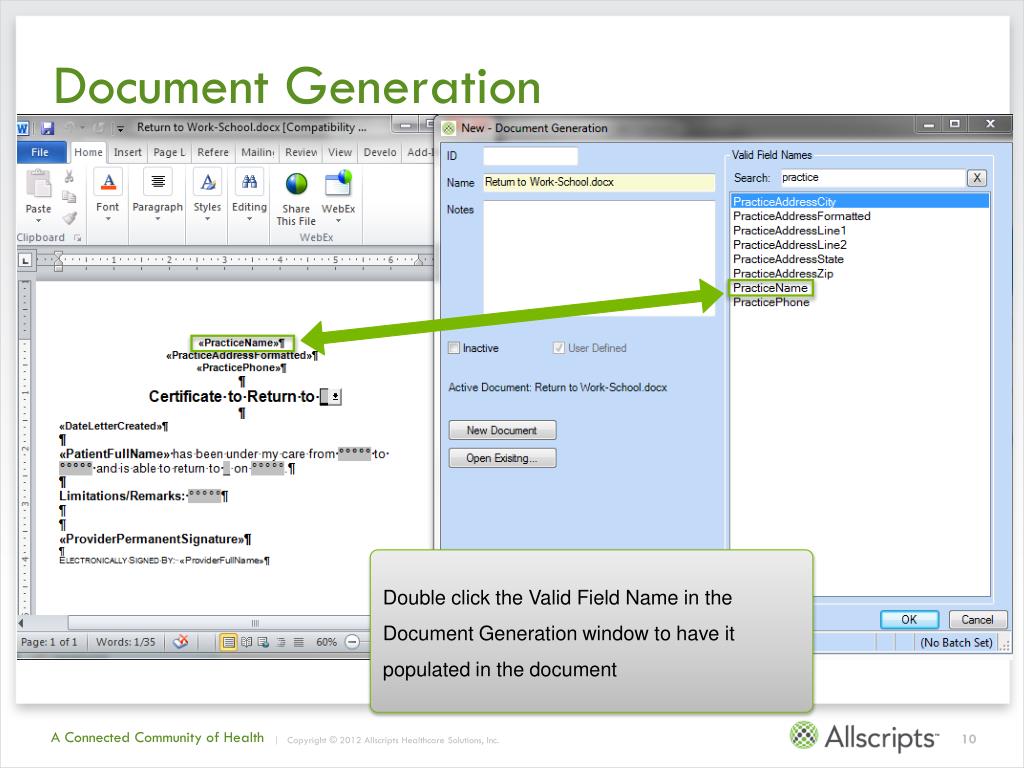Open the dropdown in Certificate to Return to heading
Screen dimensions: 1024x768
pyautogui.click(x=335, y=396)
